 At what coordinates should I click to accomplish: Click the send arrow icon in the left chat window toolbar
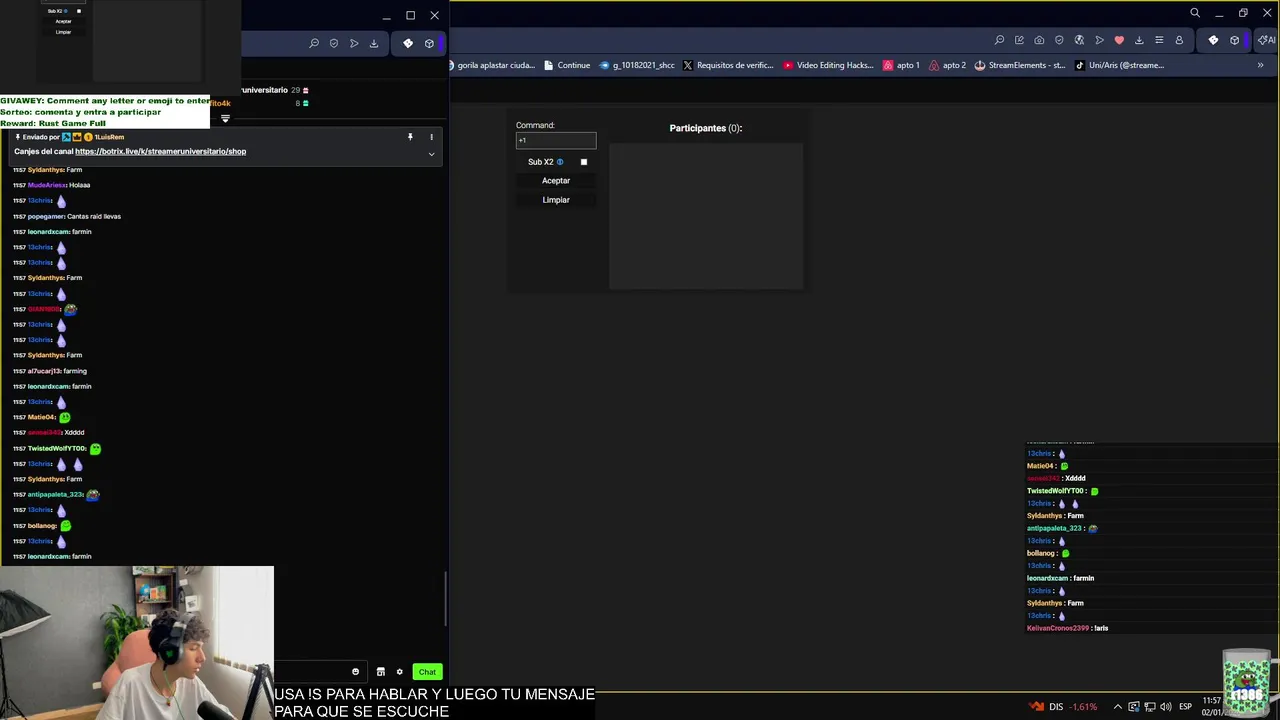[x=354, y=43]
